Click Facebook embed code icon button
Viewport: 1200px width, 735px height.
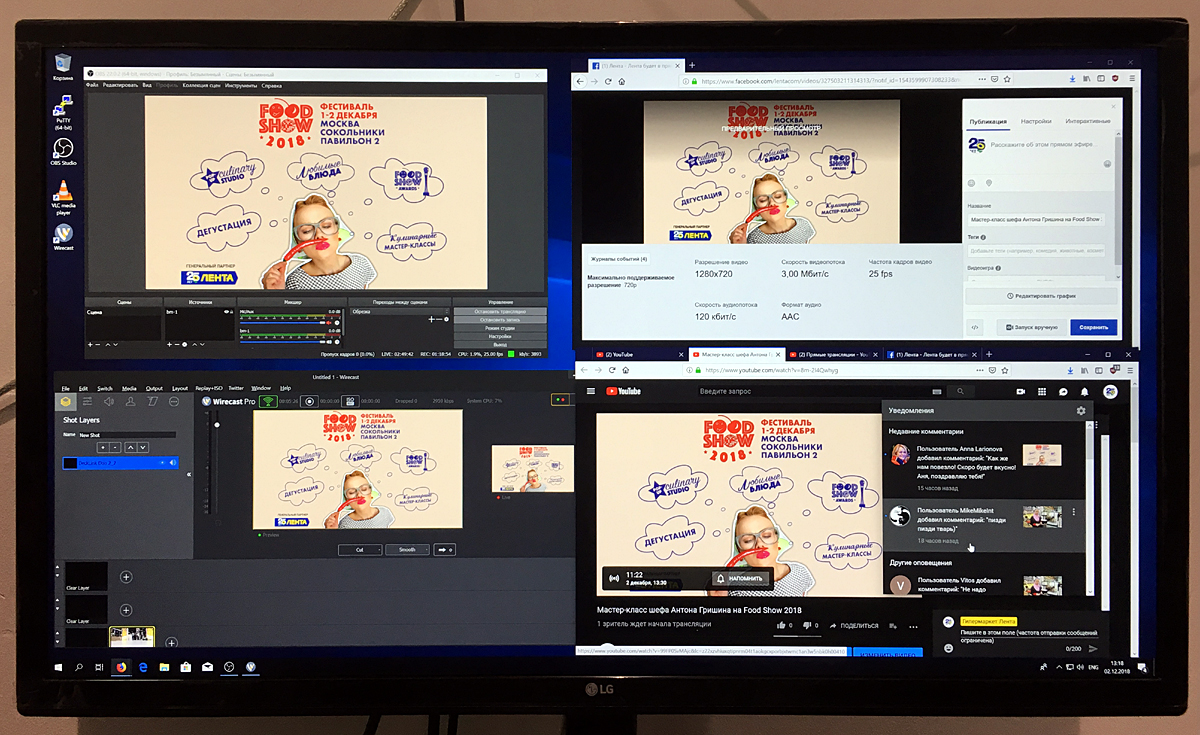coord(975,327)
